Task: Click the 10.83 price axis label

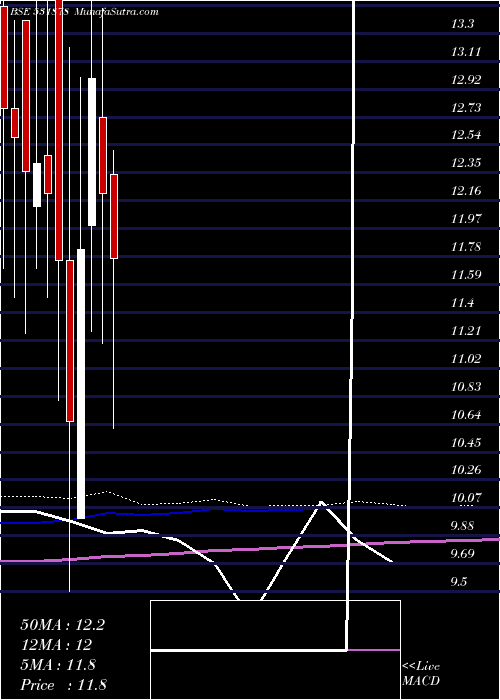Action: point(466,387)
